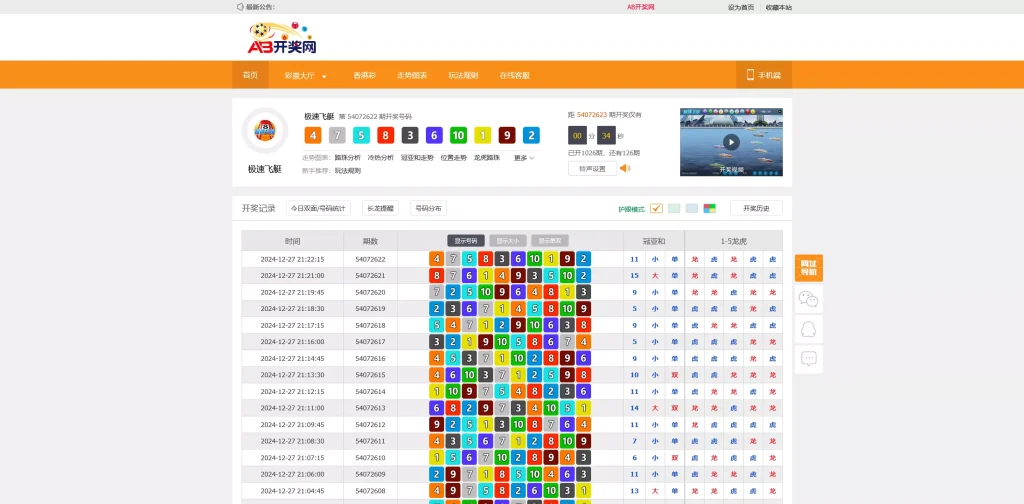Open the 手机端 mobile version
The image size is (1024, 504).
[763, 75]
